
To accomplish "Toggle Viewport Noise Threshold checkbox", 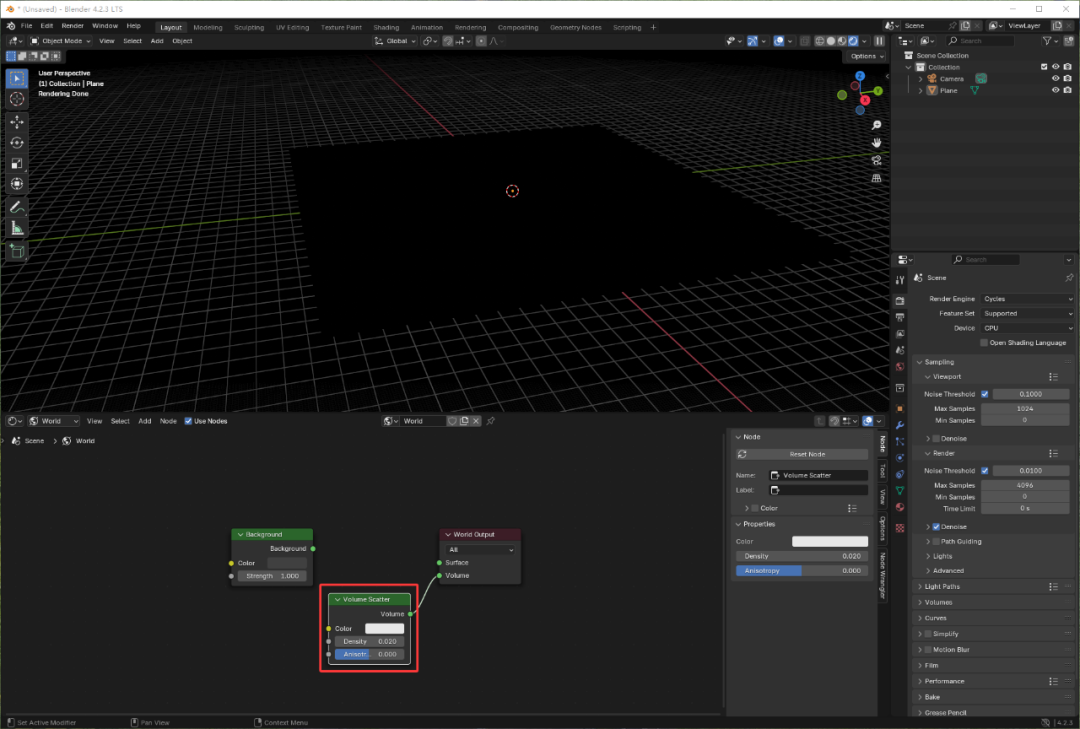I will [x=985, y=394].
